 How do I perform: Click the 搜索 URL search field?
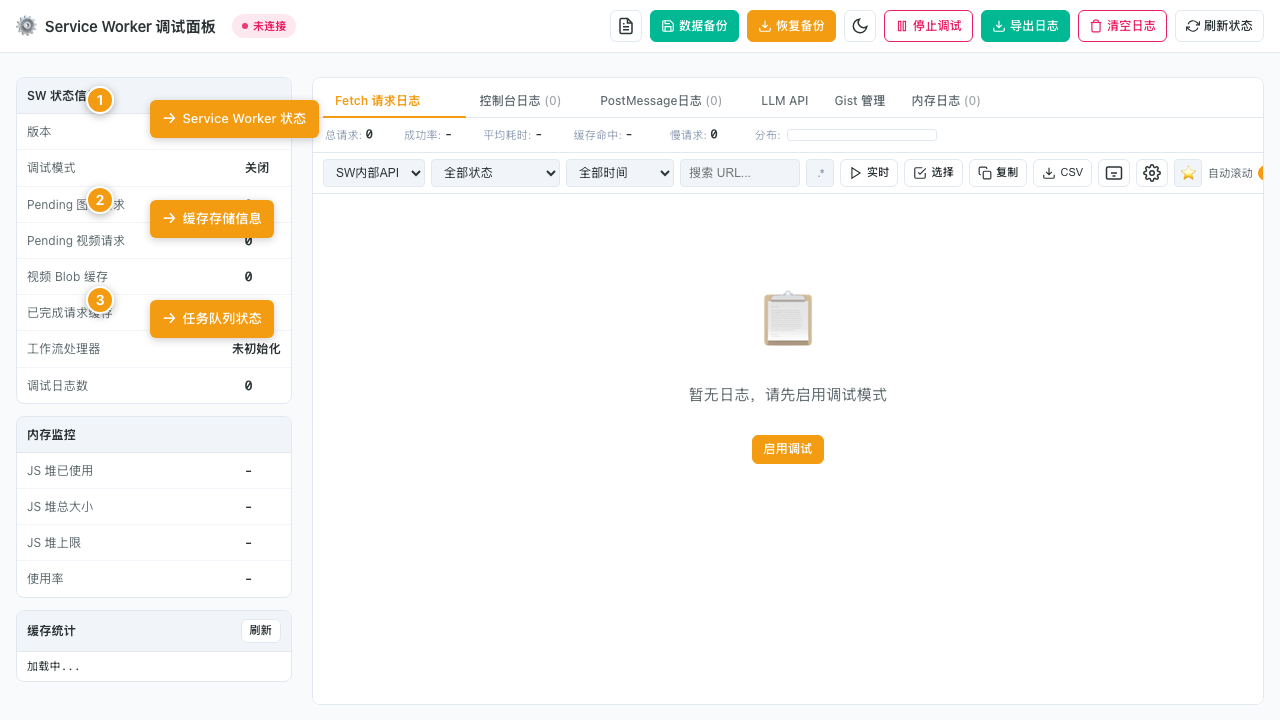740,173
